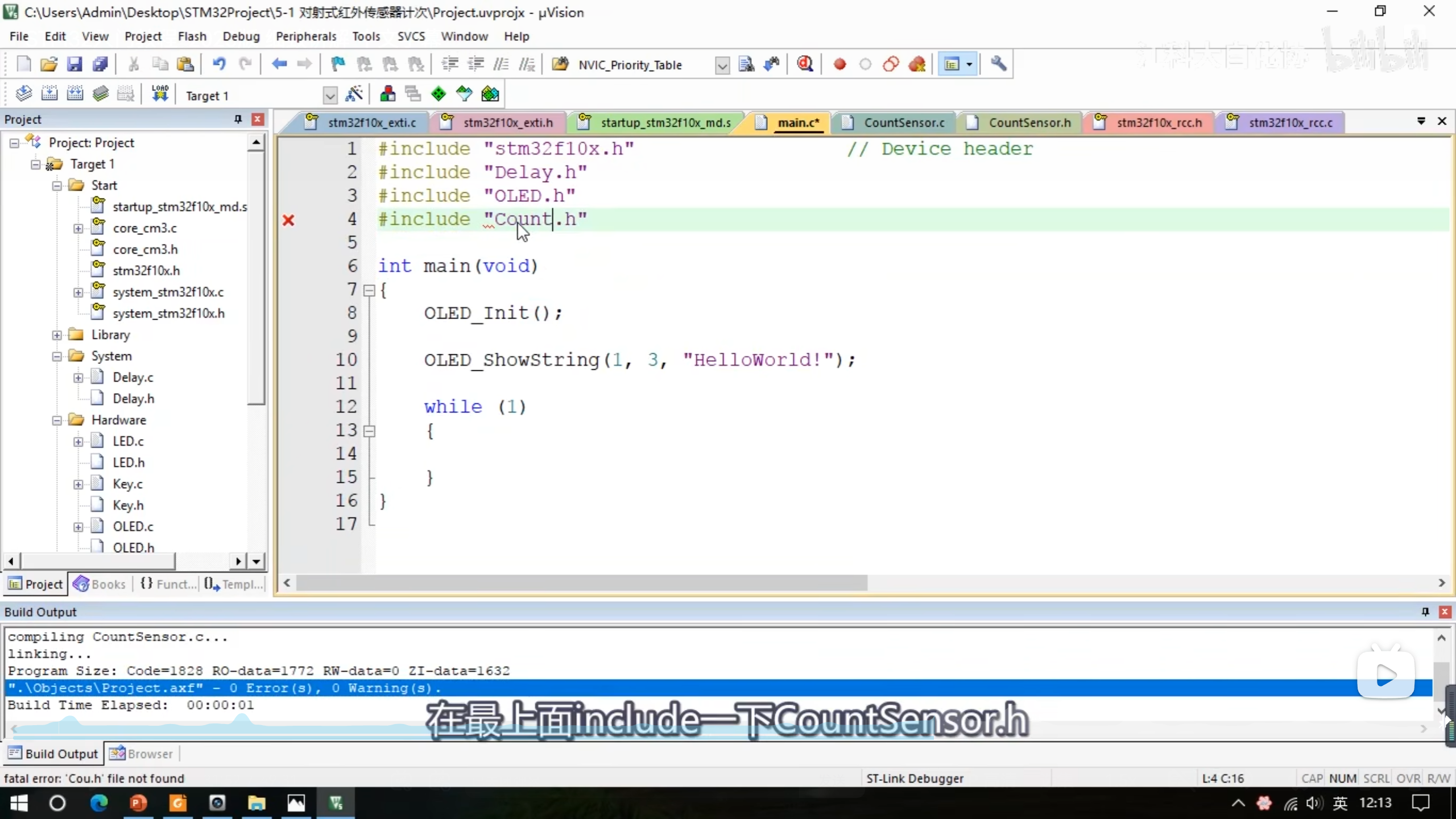
Task: Open Options for Target wand icon
Action: coord(354,94)
